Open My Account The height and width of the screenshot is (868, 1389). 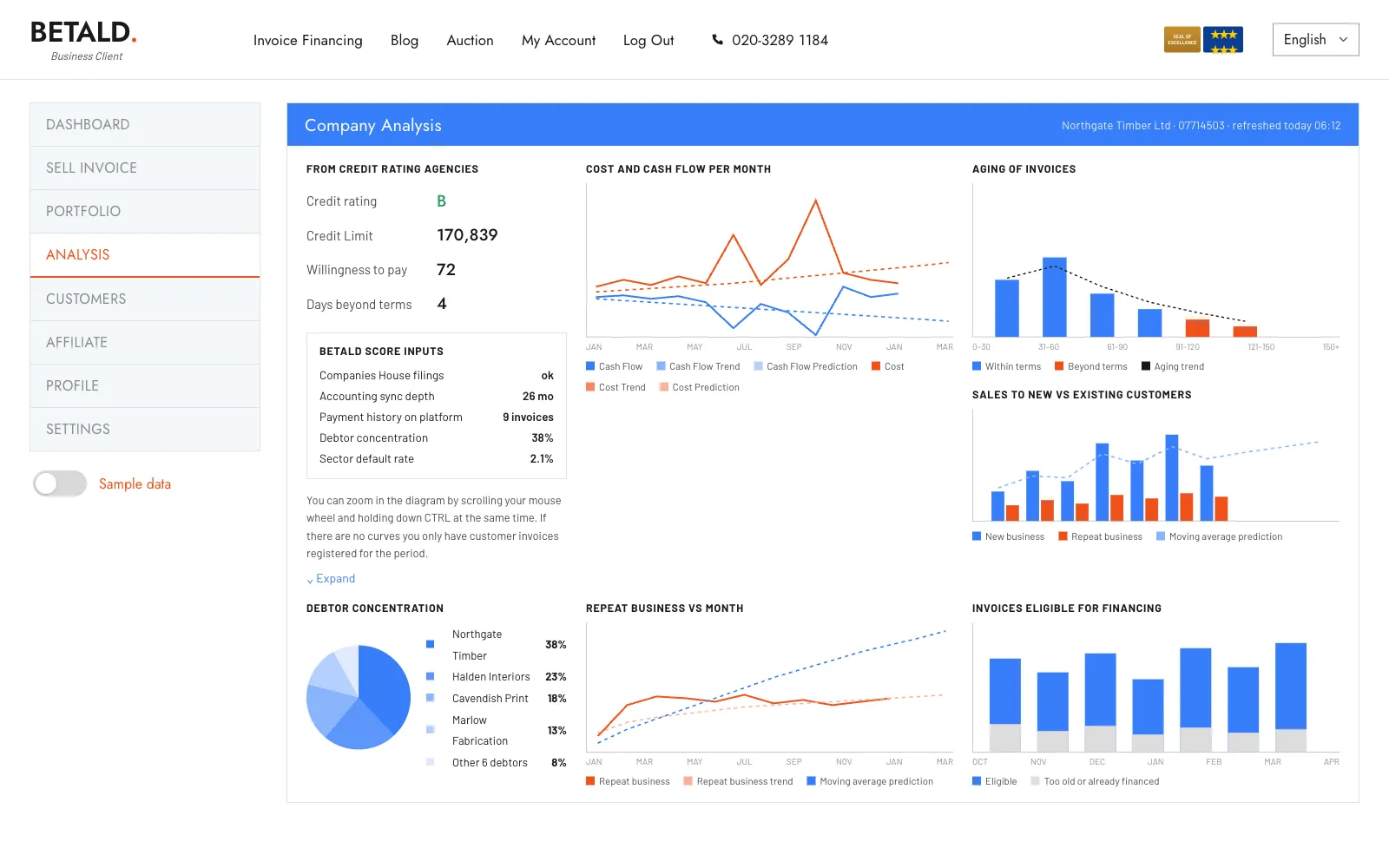tap(558, 41)
